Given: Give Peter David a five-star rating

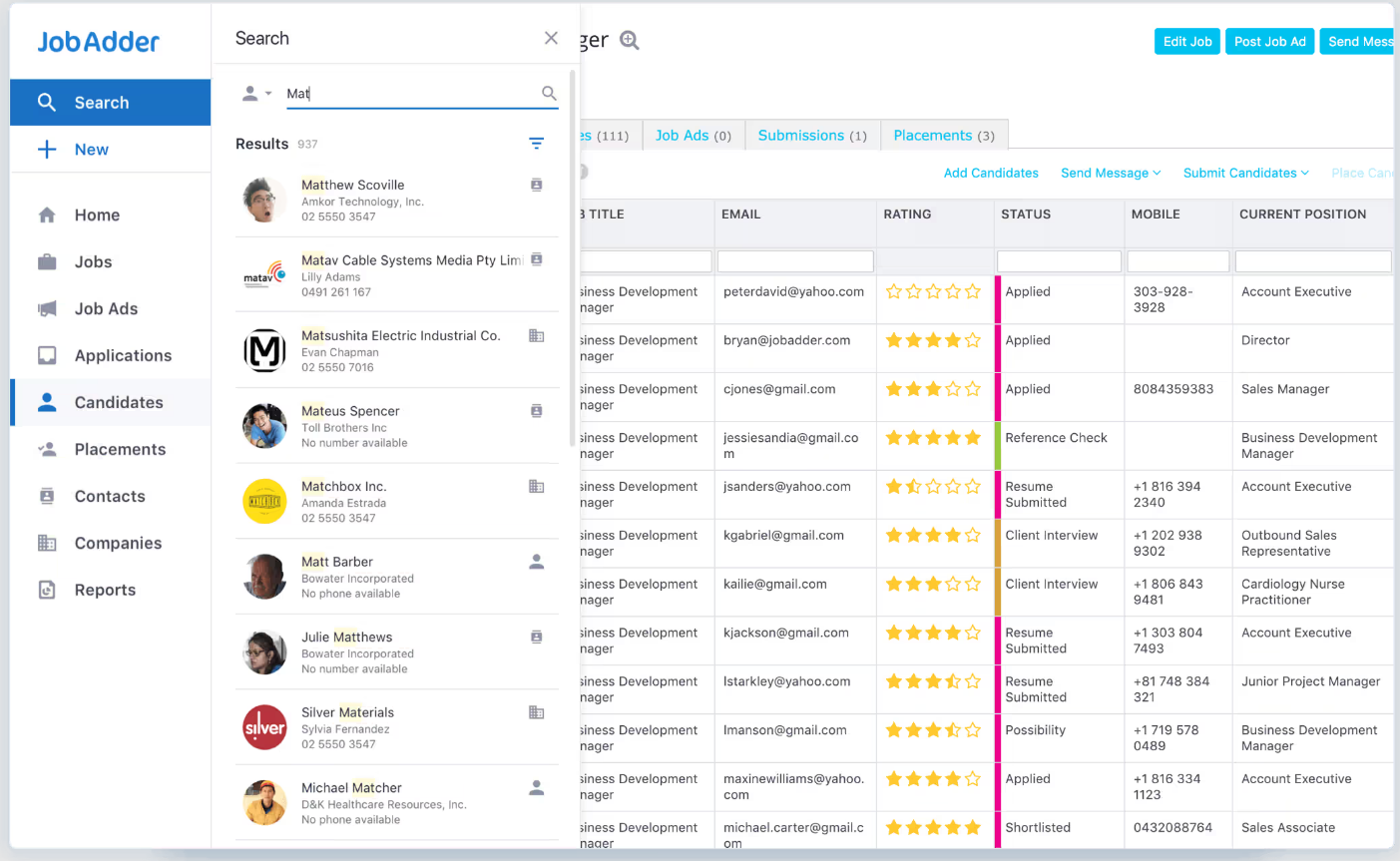Looking at the screenshot, I should click(x=972, y=291).
